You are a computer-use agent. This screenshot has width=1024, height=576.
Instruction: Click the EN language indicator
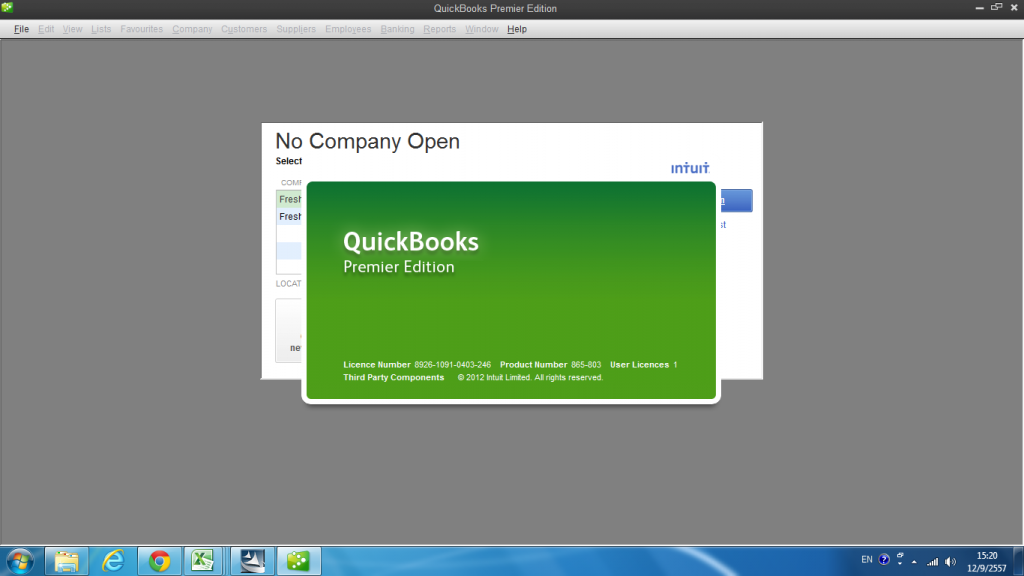pyautogui.click(x=867, y=560)
